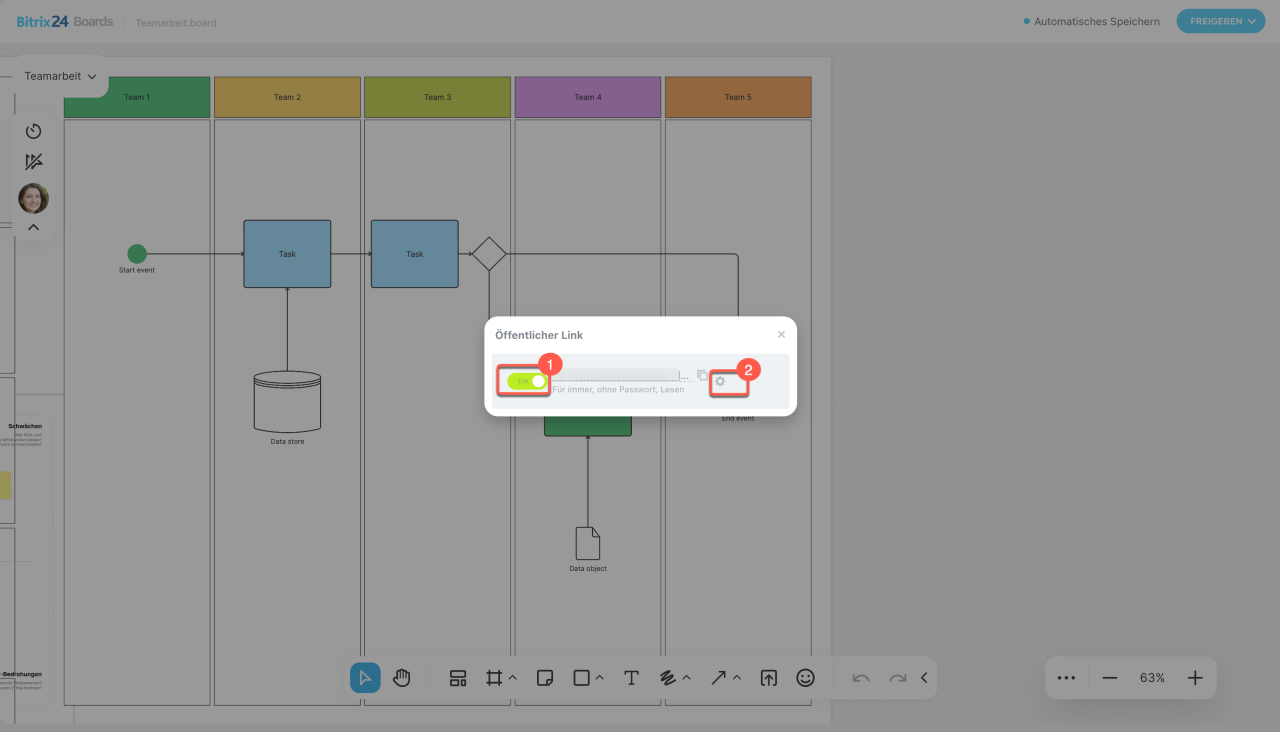Image resolution: width=1280 pixels, height=732 pixels.
Task: Undo the last board action
Action: coord(861,678)
